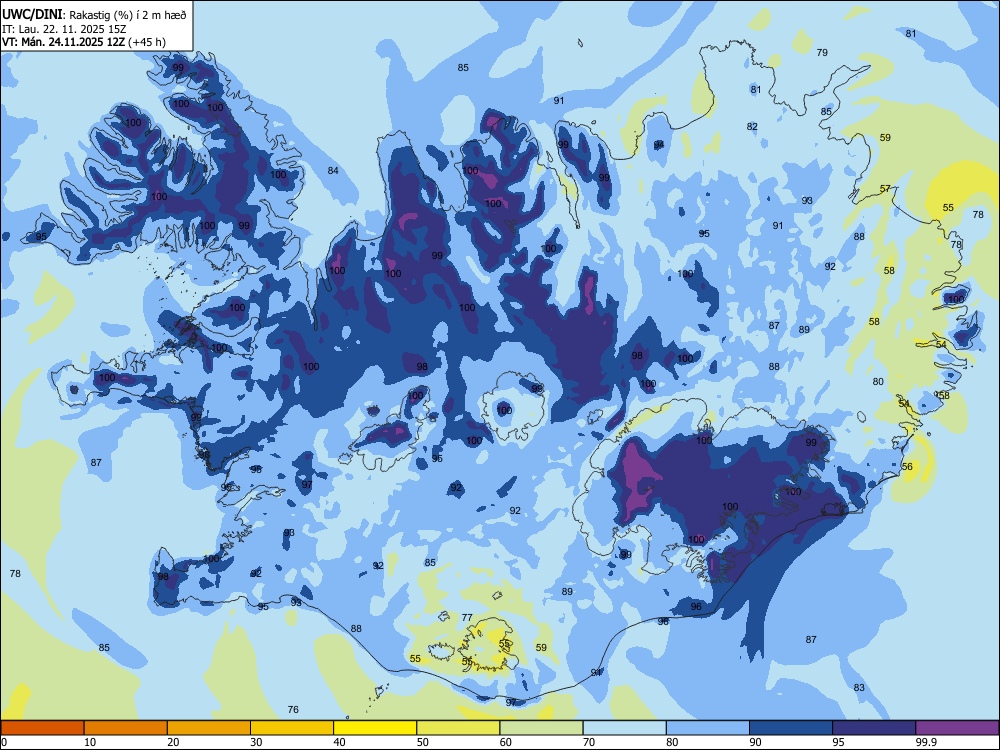Click the bright yellow 40–50 legend swatch

[x=375, y=728]
